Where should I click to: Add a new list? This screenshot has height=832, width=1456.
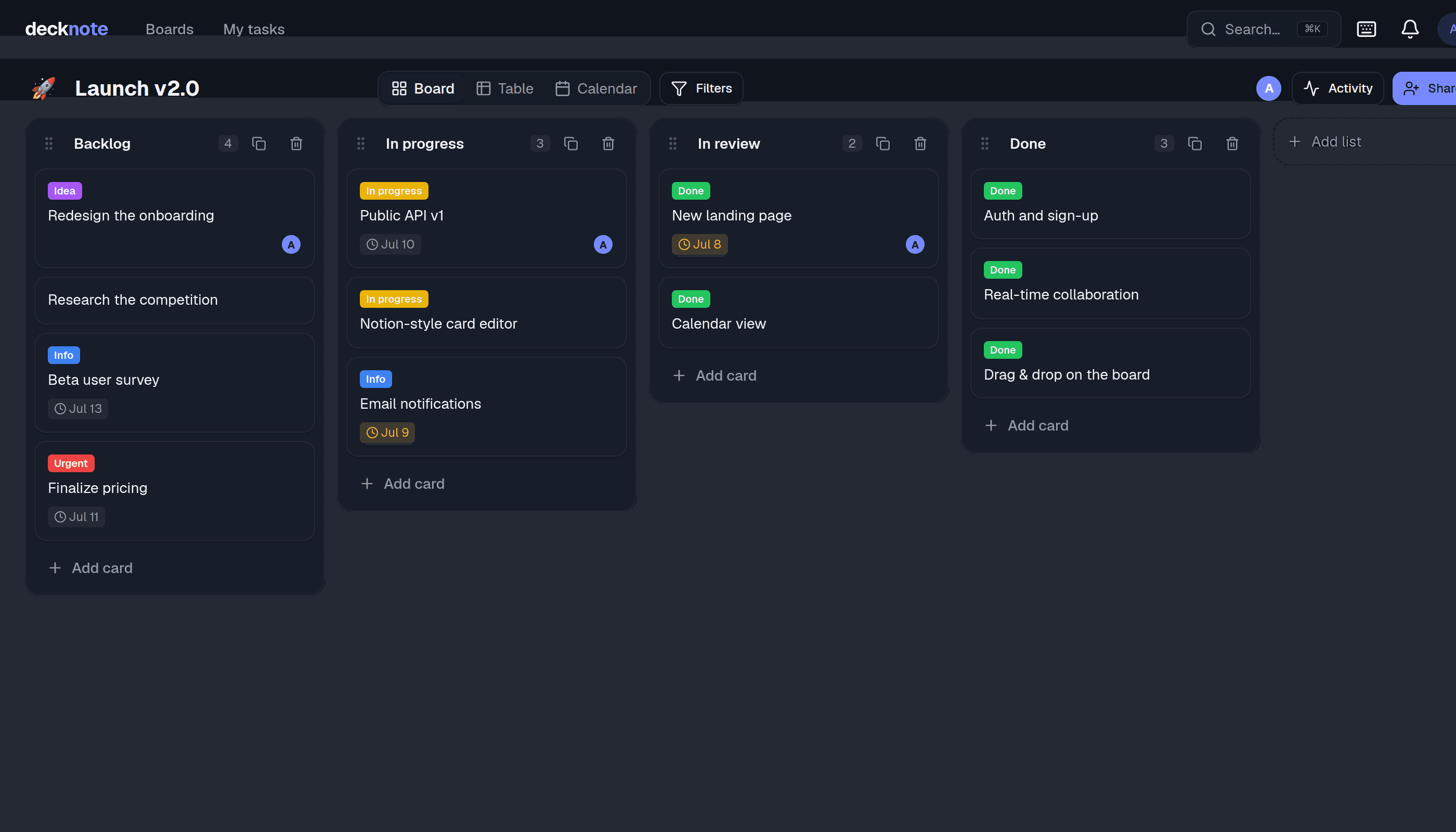pos(1364,142)
